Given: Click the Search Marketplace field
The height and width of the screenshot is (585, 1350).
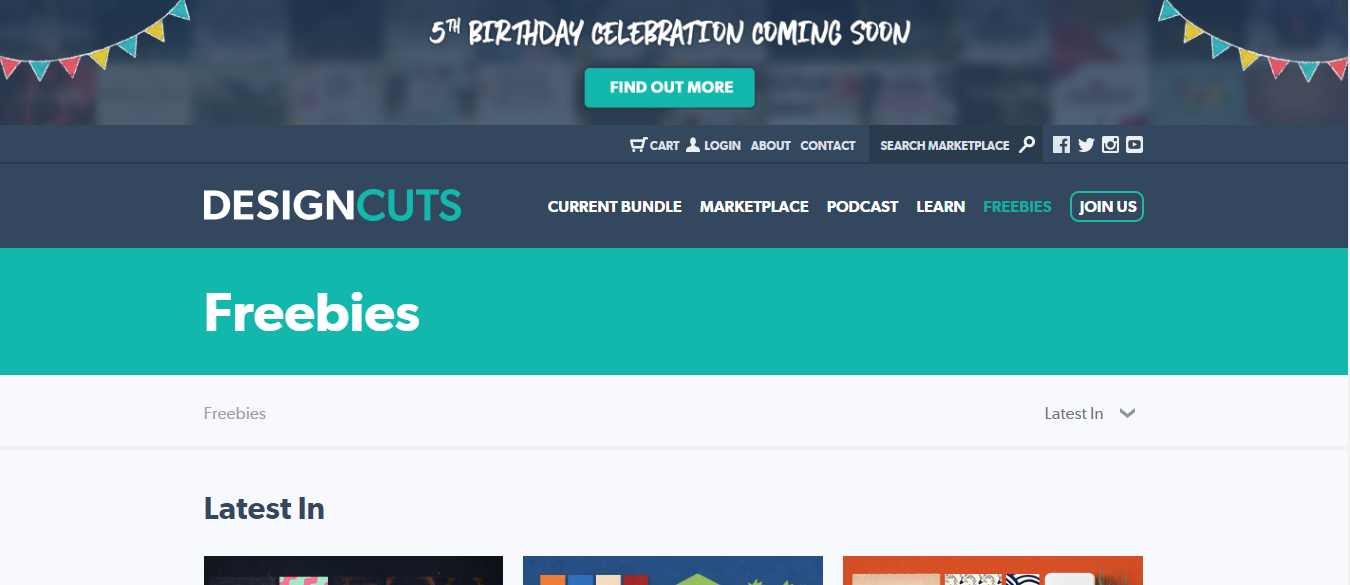Looking at the screenshot, I should pos(944,144).
